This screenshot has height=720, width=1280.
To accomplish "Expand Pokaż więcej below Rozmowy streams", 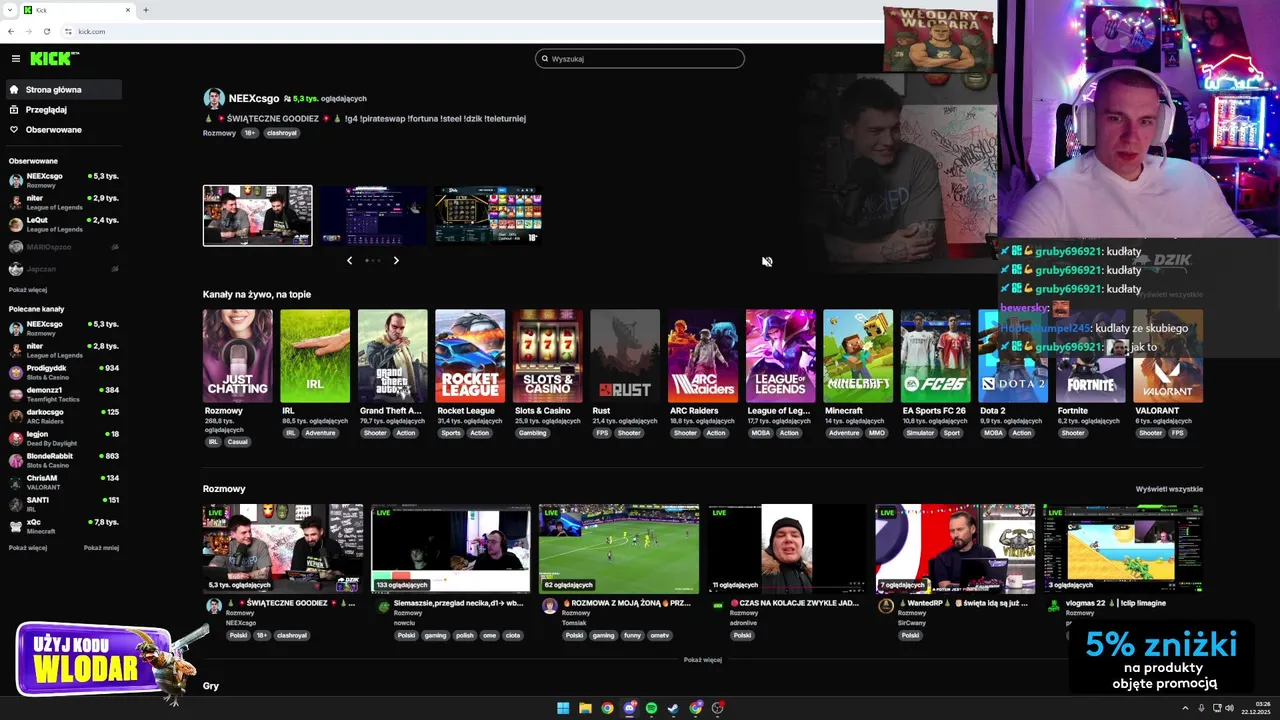I will click(x=702, y=660).
